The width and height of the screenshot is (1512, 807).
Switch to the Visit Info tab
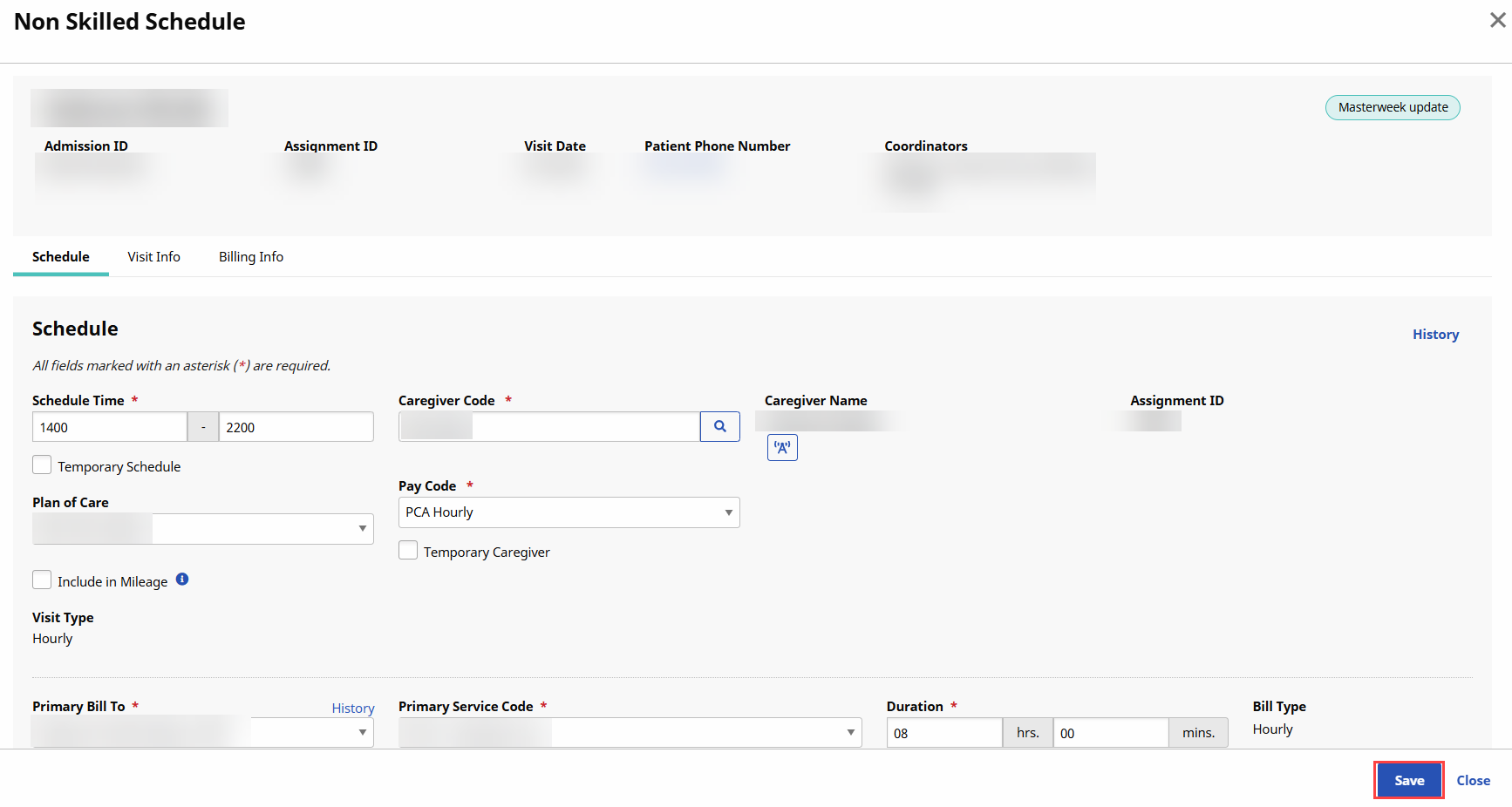pos(153,256)
